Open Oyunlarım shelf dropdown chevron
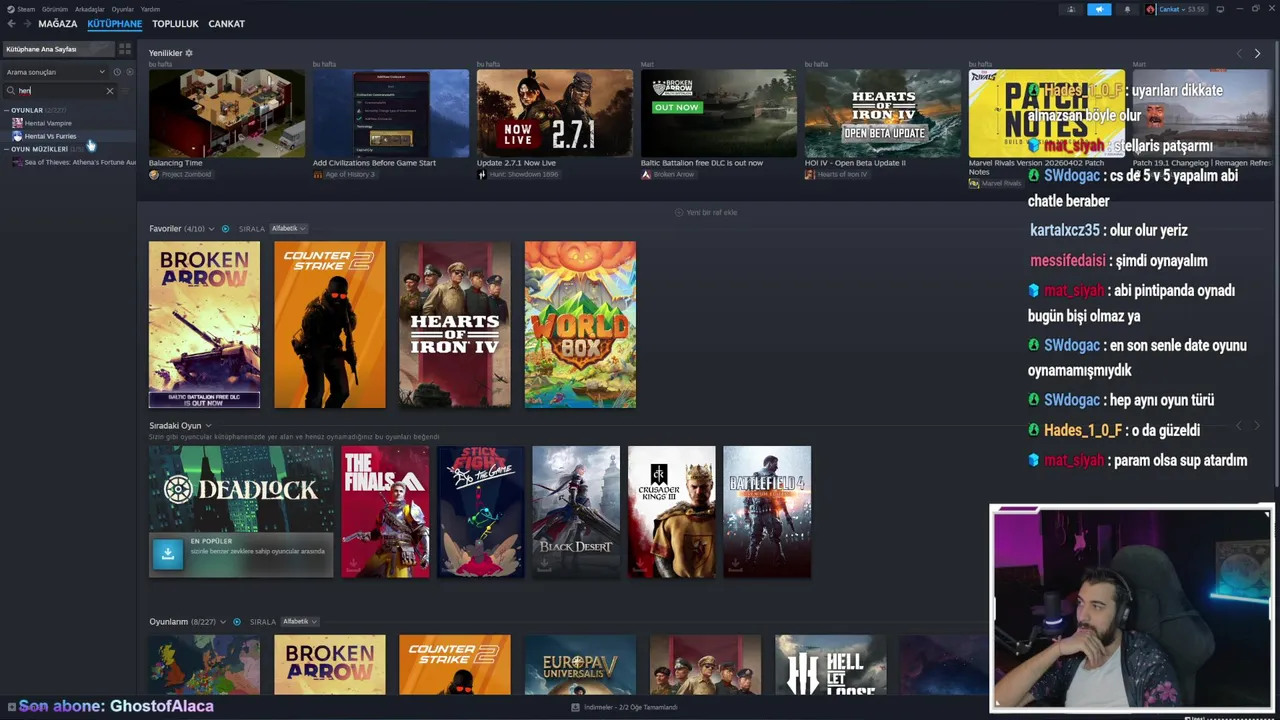This screenshot has height=720, width=1280. [x=223, y=622]
